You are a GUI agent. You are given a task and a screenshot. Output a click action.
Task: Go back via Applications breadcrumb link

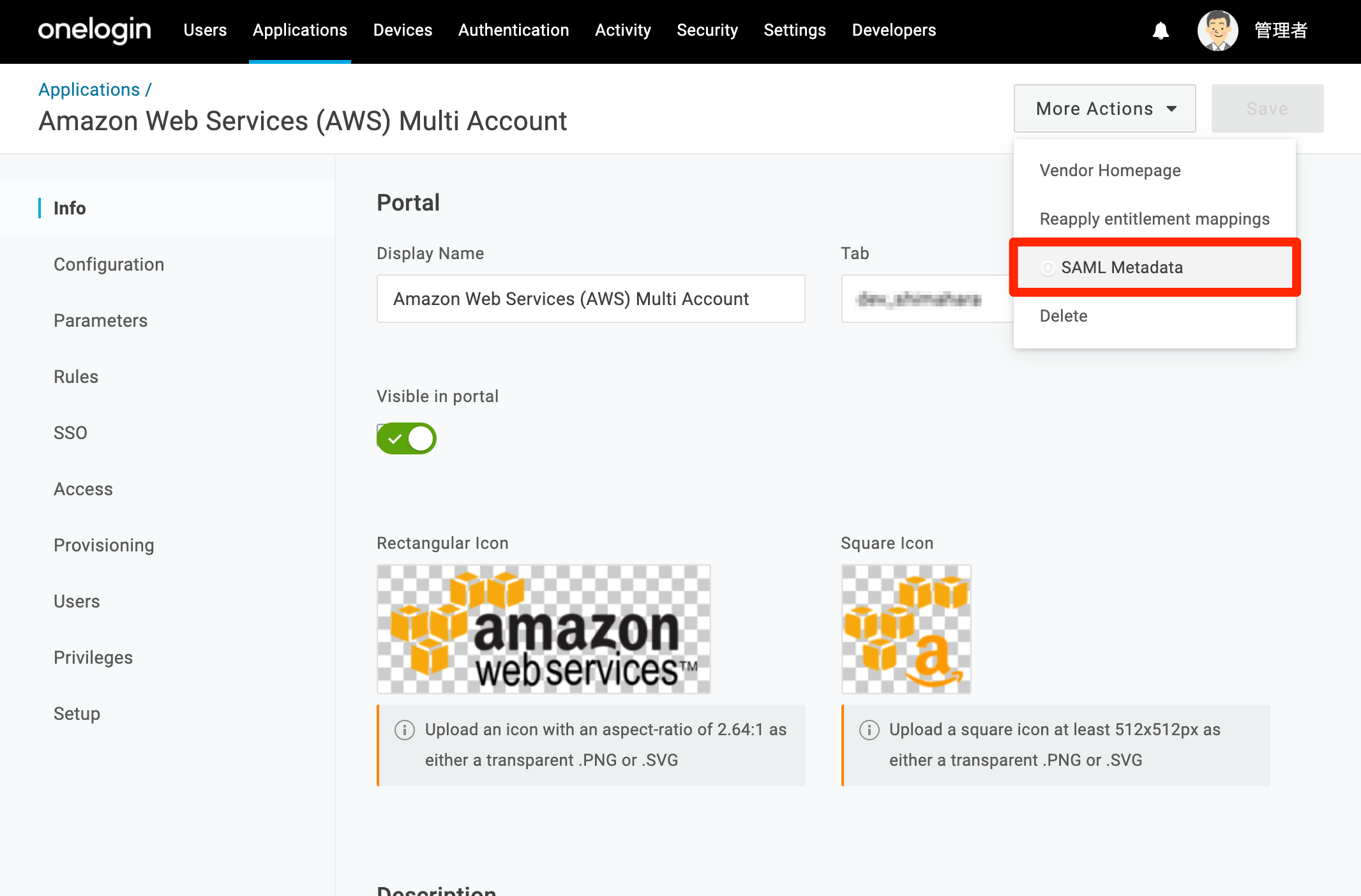89,89
